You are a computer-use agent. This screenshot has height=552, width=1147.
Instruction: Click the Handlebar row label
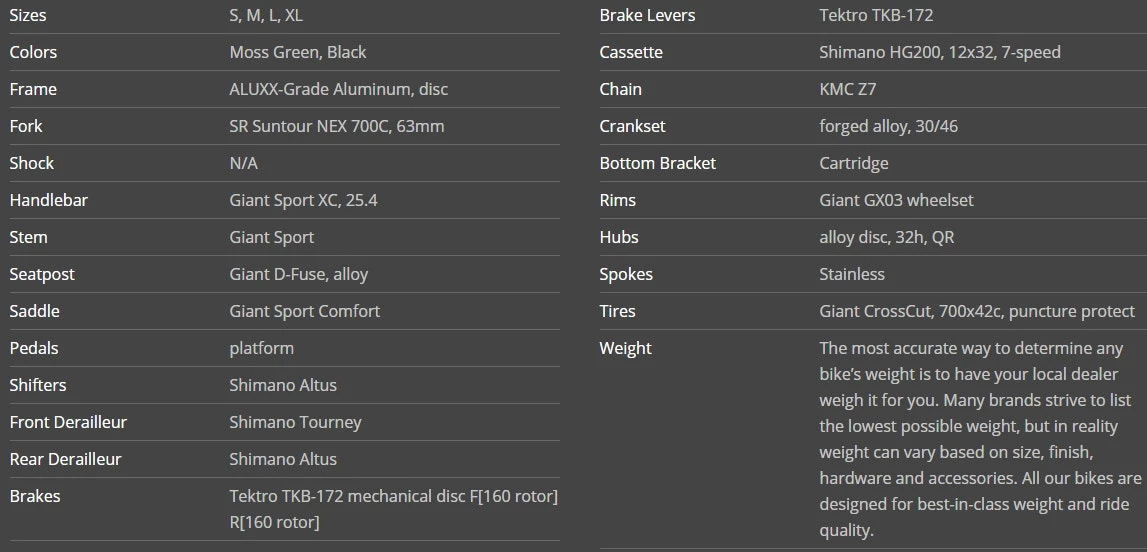pyautogui.click(x=49, y=200)
